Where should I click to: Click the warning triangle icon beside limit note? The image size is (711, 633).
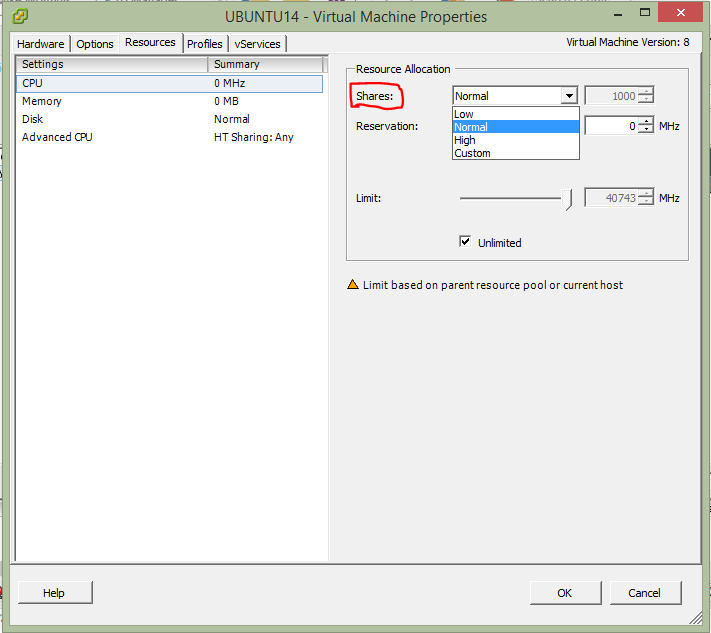point(352,285)
